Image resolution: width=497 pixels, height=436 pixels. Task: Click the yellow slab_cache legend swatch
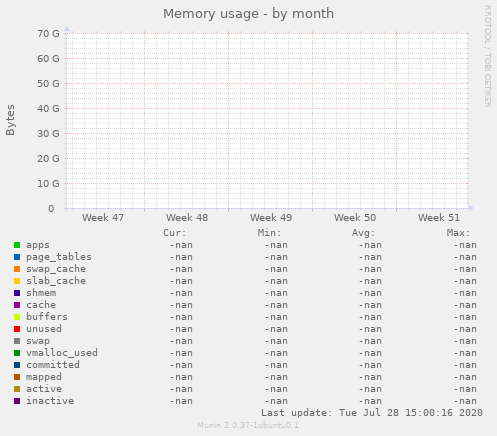click(x=17, y=281)
